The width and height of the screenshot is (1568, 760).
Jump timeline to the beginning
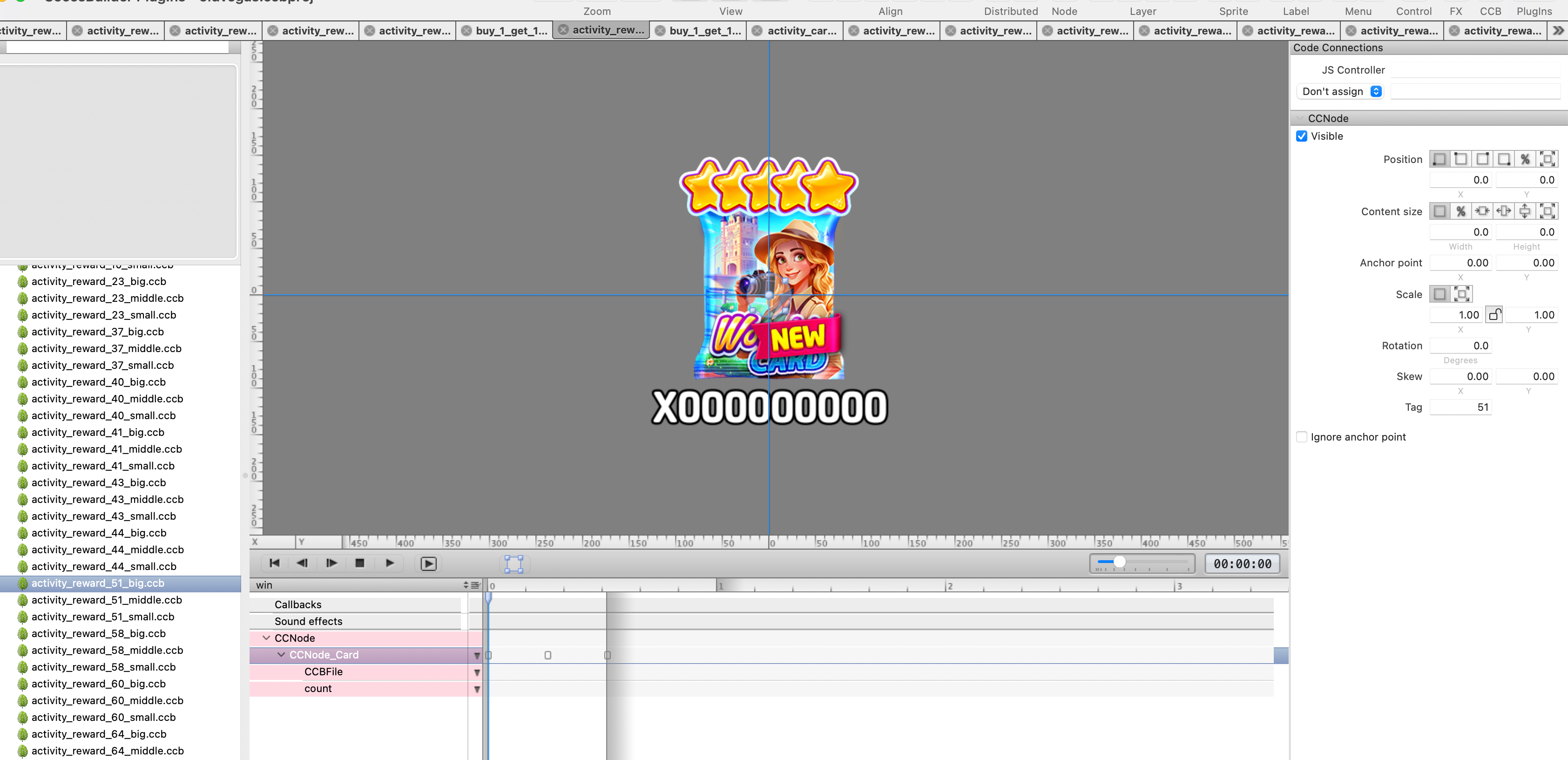(275, 563)
